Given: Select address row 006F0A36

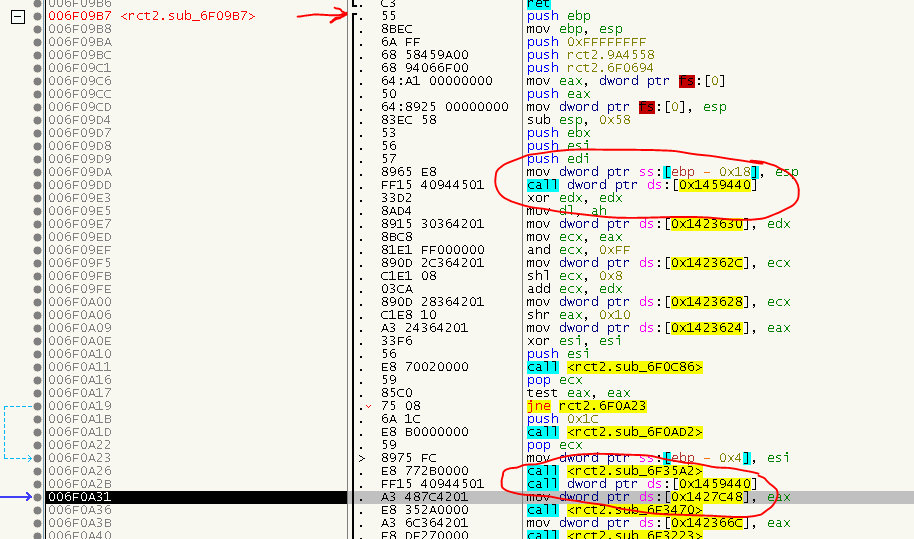Looking at the screenshot, I should [80, 510].
